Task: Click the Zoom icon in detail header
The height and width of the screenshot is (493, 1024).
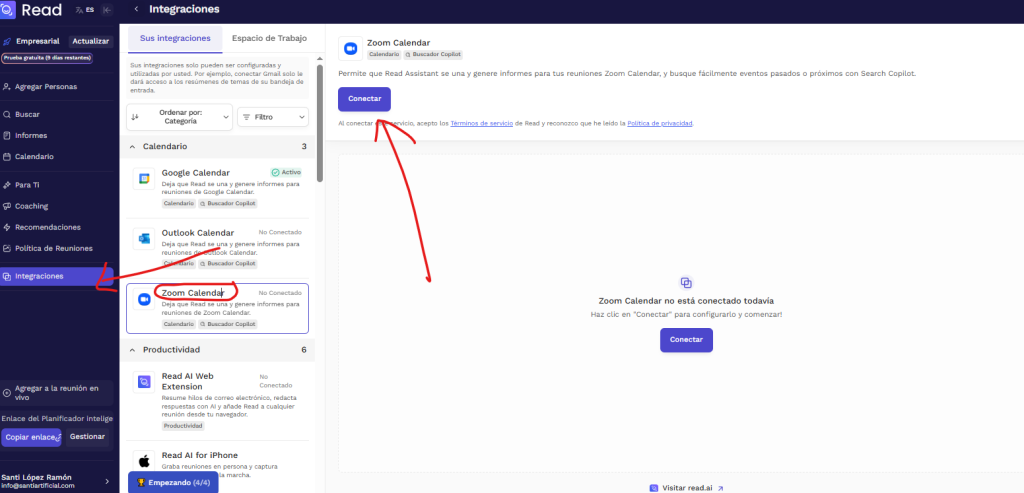Action: click(x=350, y=48)
